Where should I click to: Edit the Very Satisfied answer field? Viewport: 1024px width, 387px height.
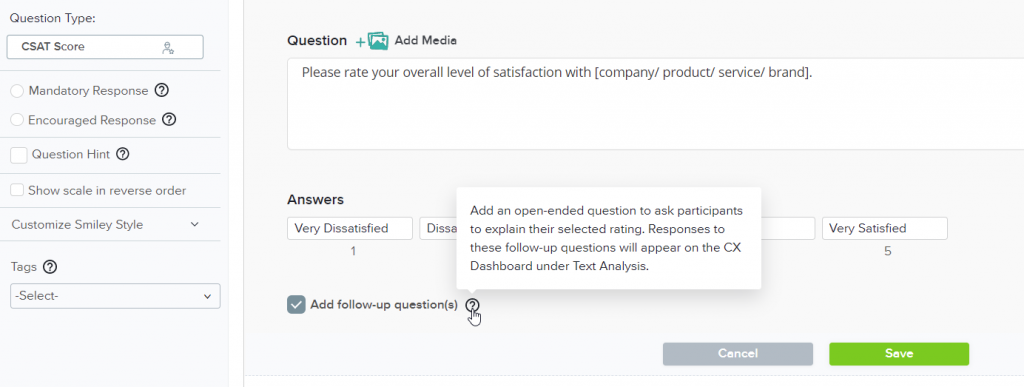click(x=885, y=228)
